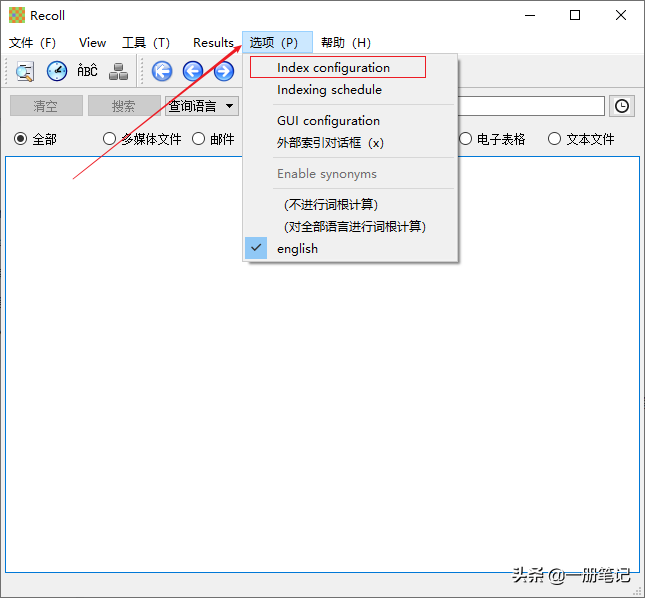Close the Recoll window
The height and width of the screenshot is (598, 645).
[620, 16]
